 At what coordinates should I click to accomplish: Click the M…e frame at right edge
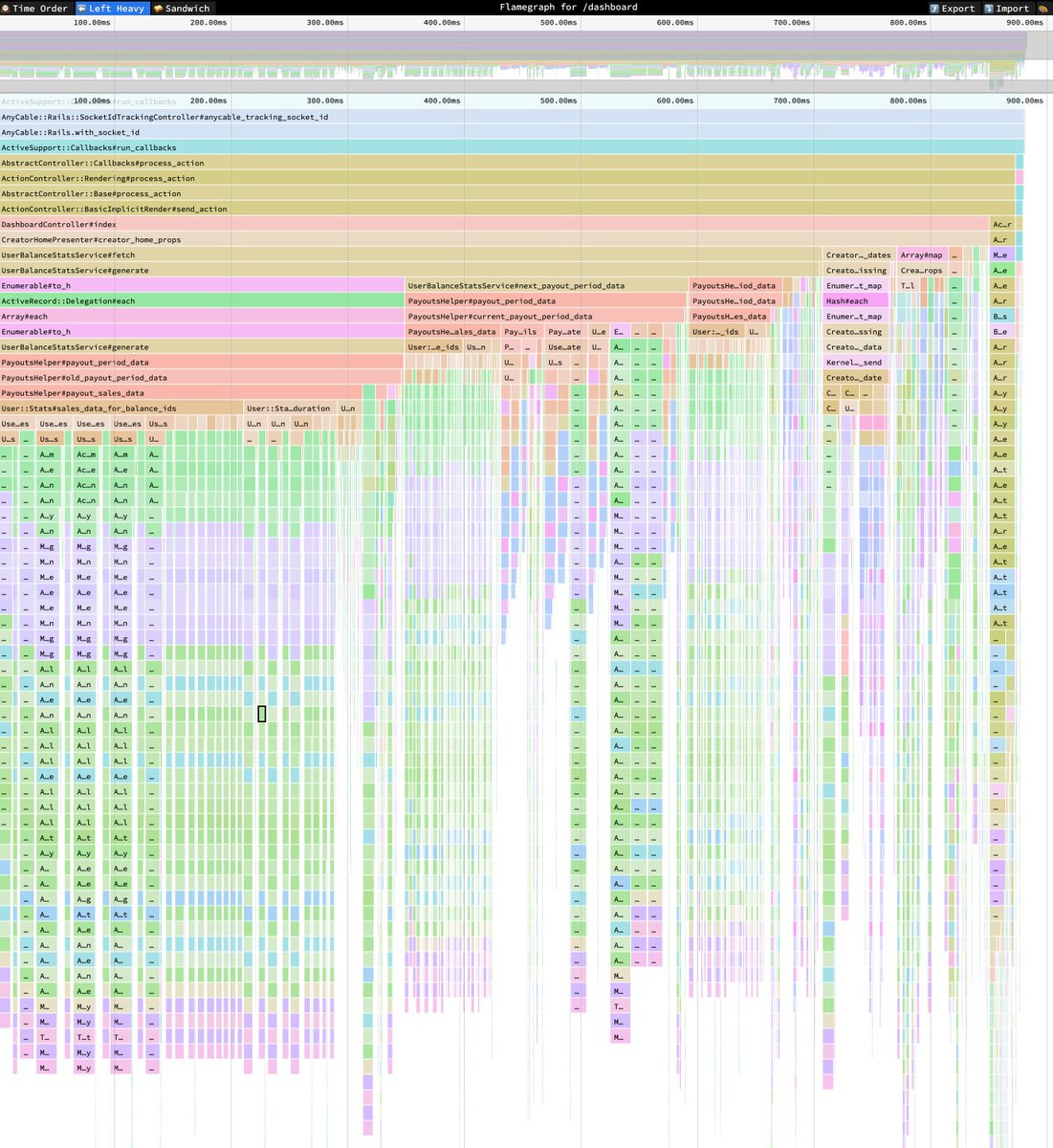point(1001,254)
